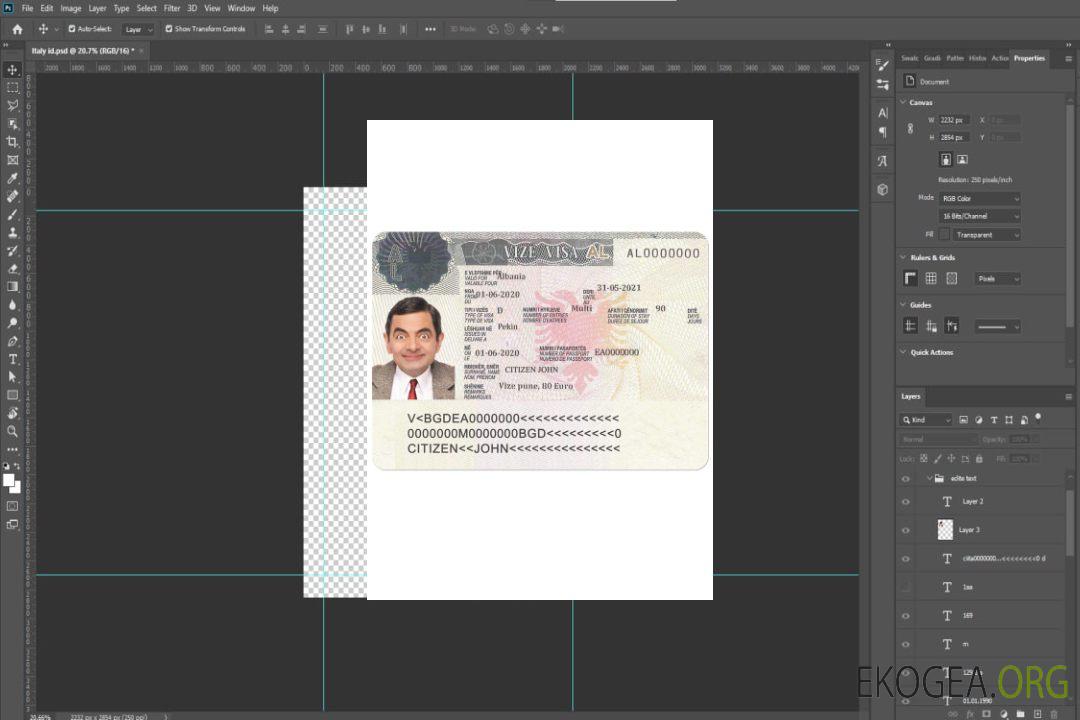The height and width of the screenshot is (720, 1080).
Task: Select the Crop tool
Action: (x=12, y=142)
